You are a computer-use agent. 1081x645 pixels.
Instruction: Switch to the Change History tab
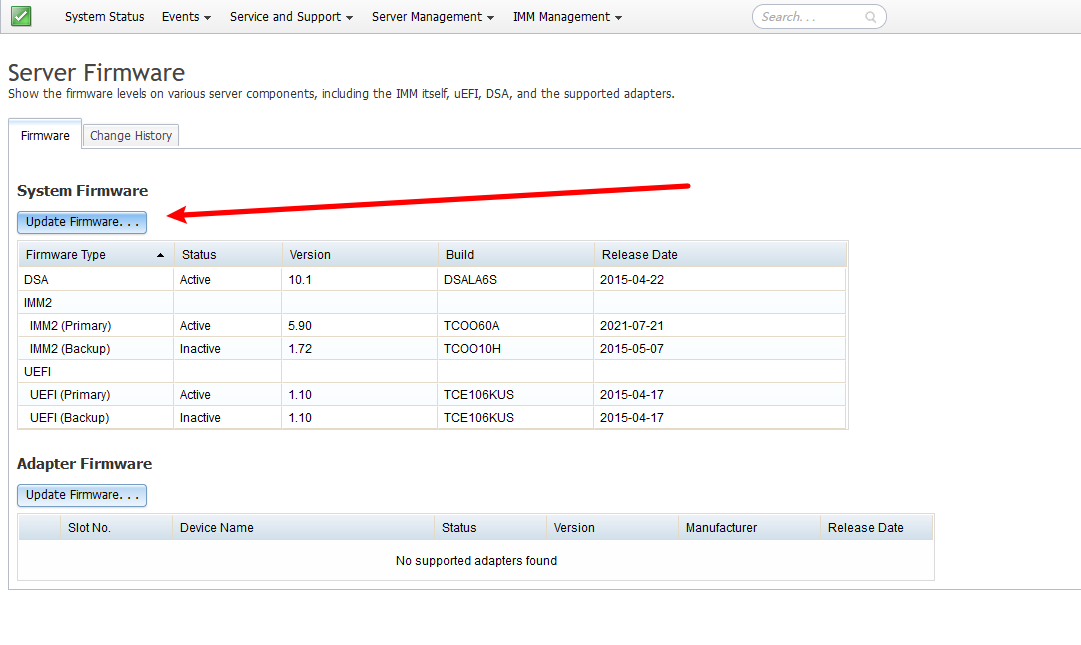click(131, 136)
